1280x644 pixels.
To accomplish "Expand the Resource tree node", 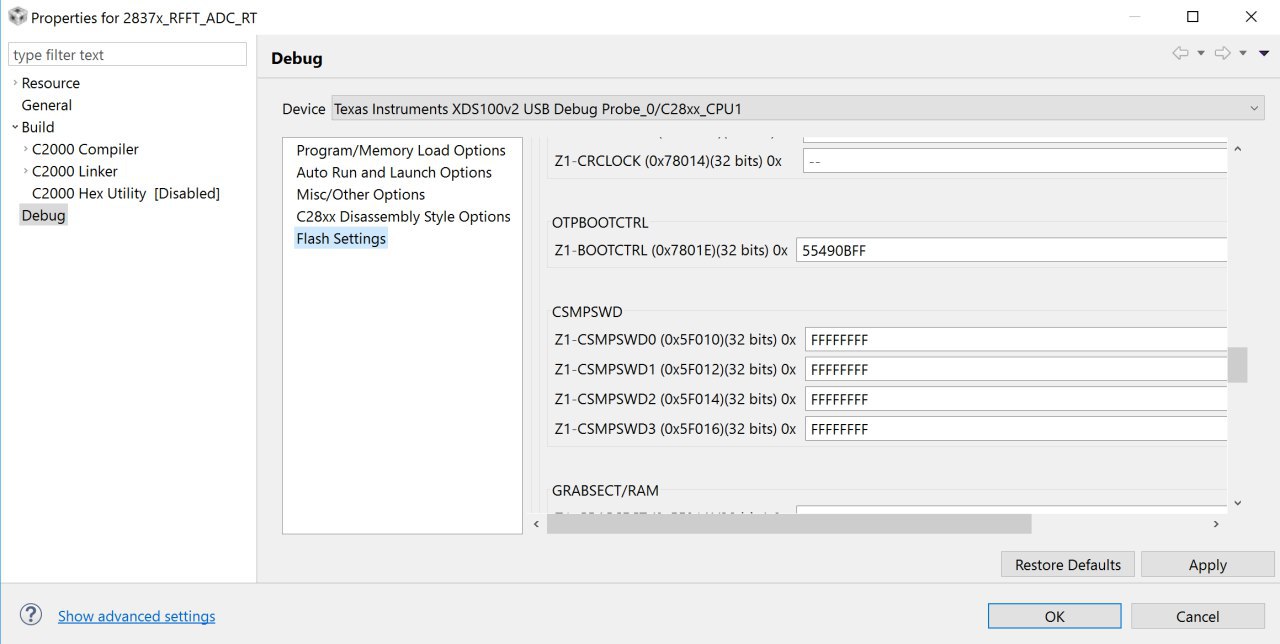I will tap(14, 82).
